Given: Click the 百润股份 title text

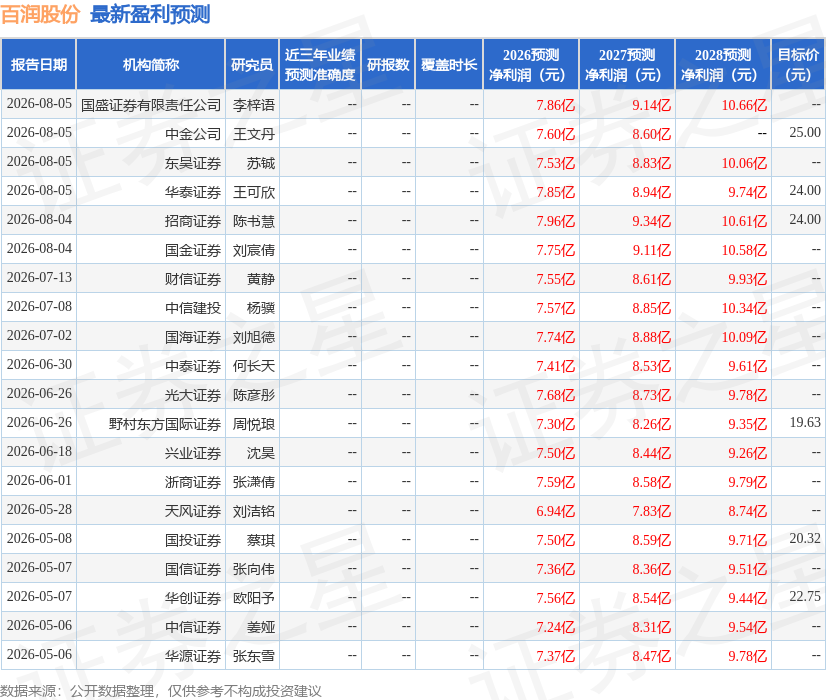Looking at the screenshot, I should coord(40,14).
